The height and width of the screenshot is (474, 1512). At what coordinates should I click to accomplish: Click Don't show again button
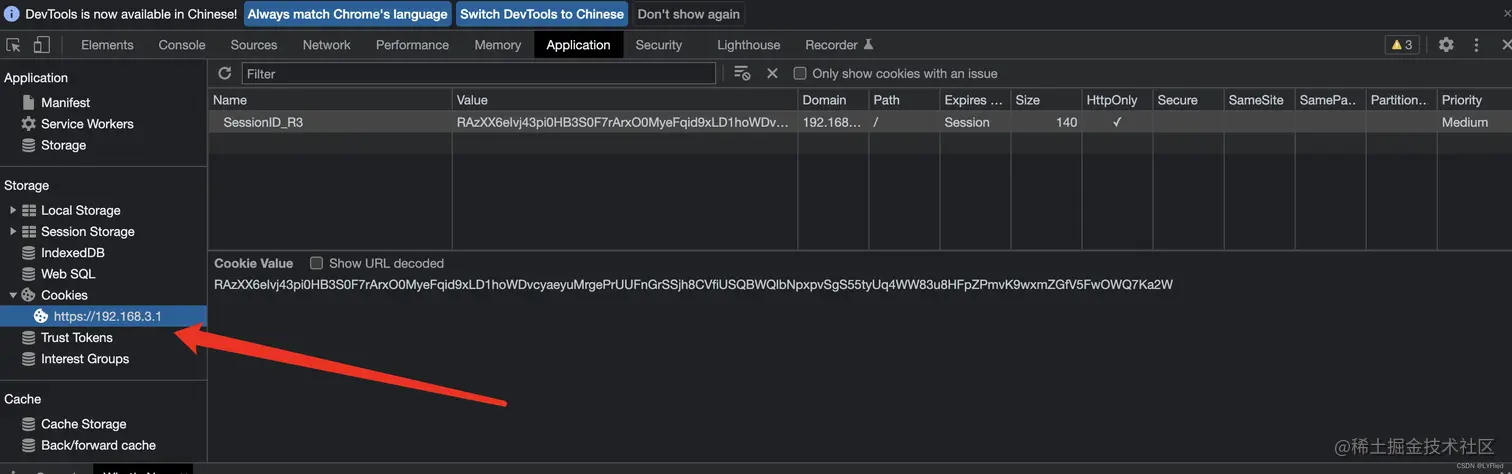pos(689,14)
